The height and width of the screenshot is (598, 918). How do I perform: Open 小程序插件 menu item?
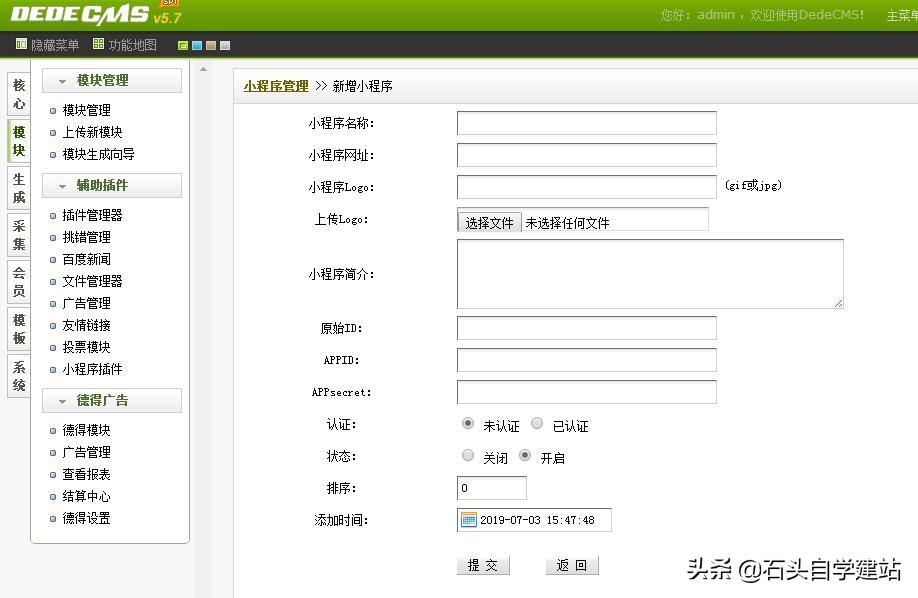click(x=92, y=369)
